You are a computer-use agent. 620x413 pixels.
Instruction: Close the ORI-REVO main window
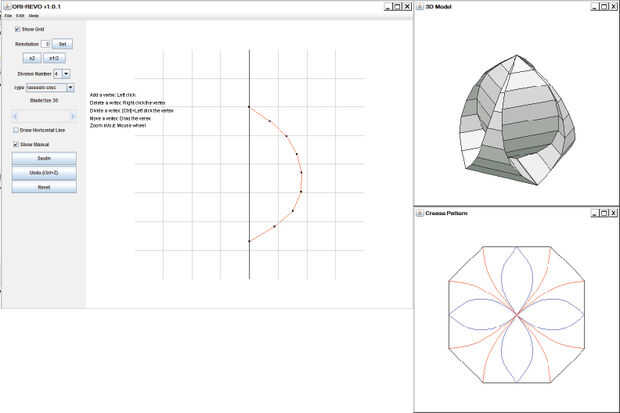click(x=407, y=6)
